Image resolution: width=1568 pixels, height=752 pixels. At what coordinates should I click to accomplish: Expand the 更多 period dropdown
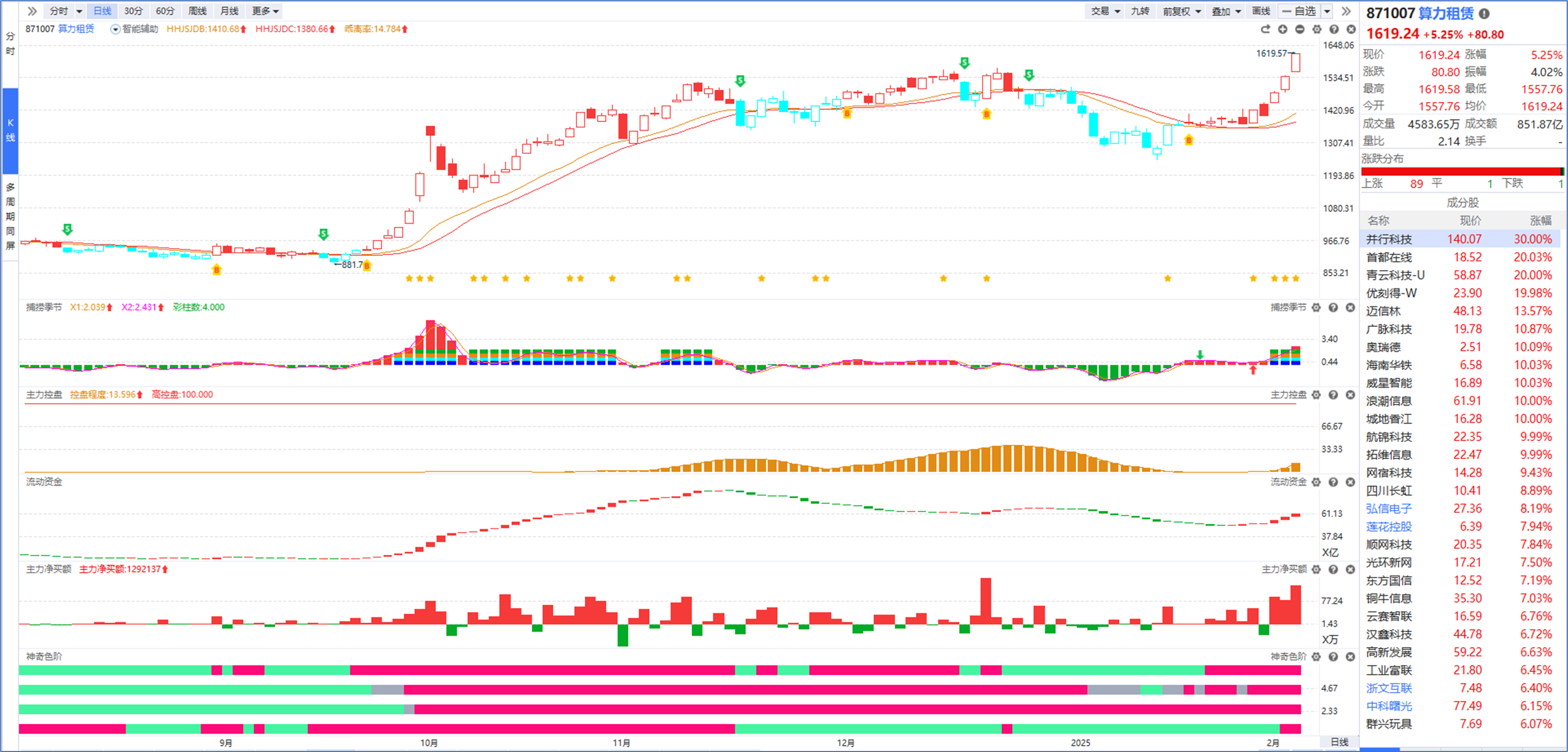pyautogui.click(x=265, y=11)
